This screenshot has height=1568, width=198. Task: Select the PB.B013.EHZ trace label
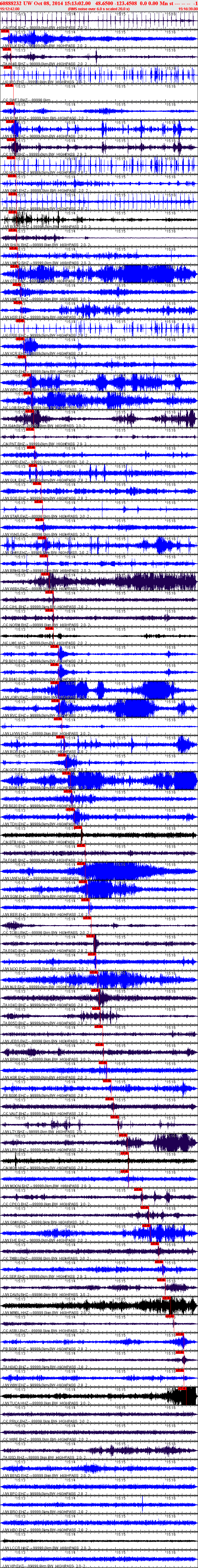45,661
